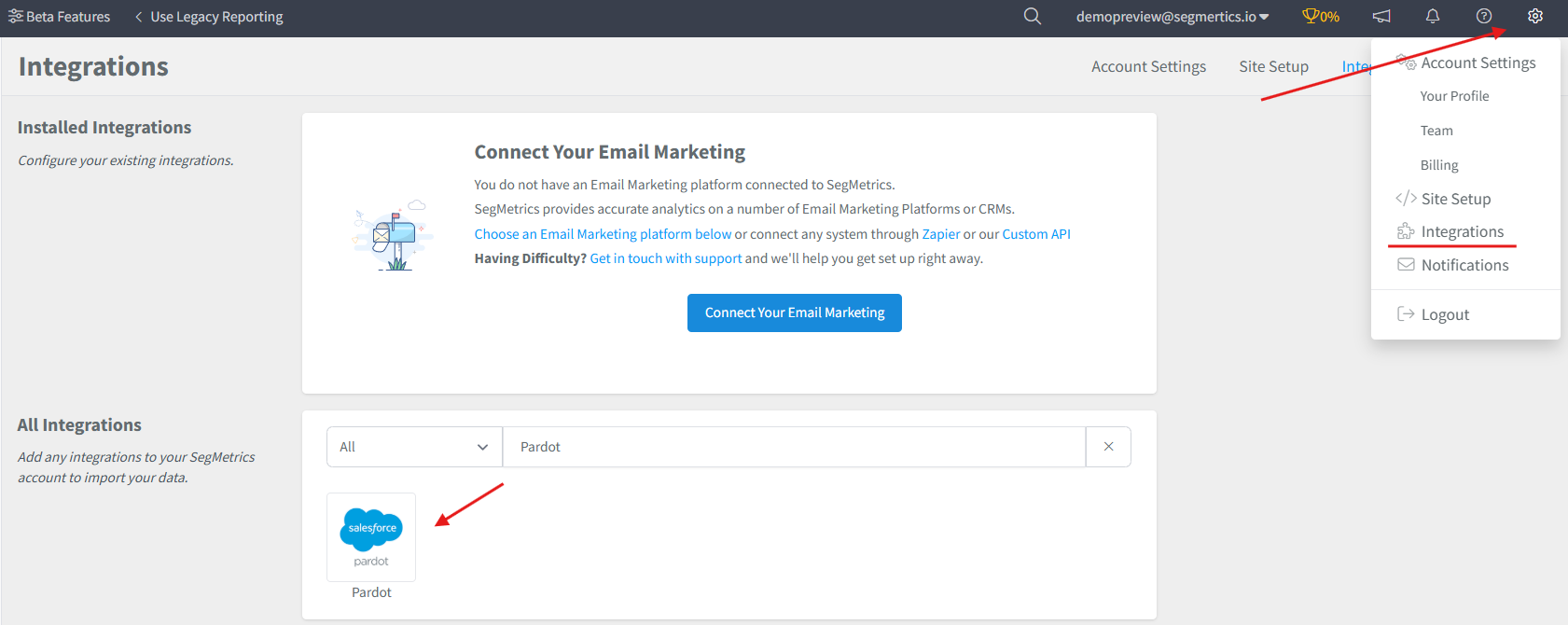
Task: Follow the Zapier link
Action: click(941, 234)
